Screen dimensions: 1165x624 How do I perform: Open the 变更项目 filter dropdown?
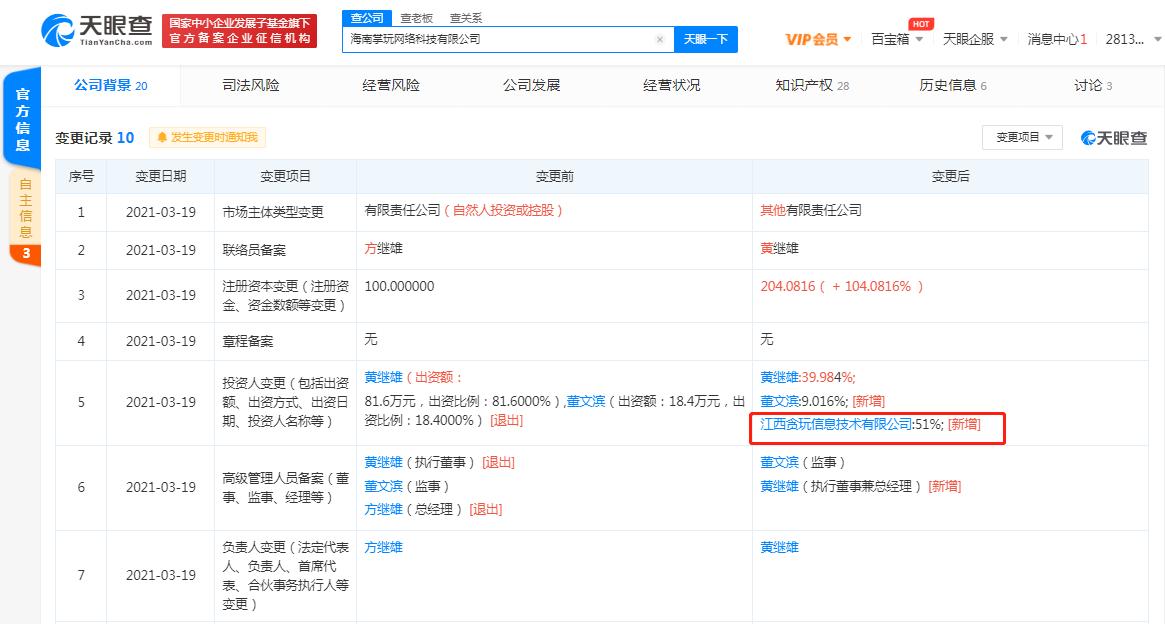pos(1022,137)
